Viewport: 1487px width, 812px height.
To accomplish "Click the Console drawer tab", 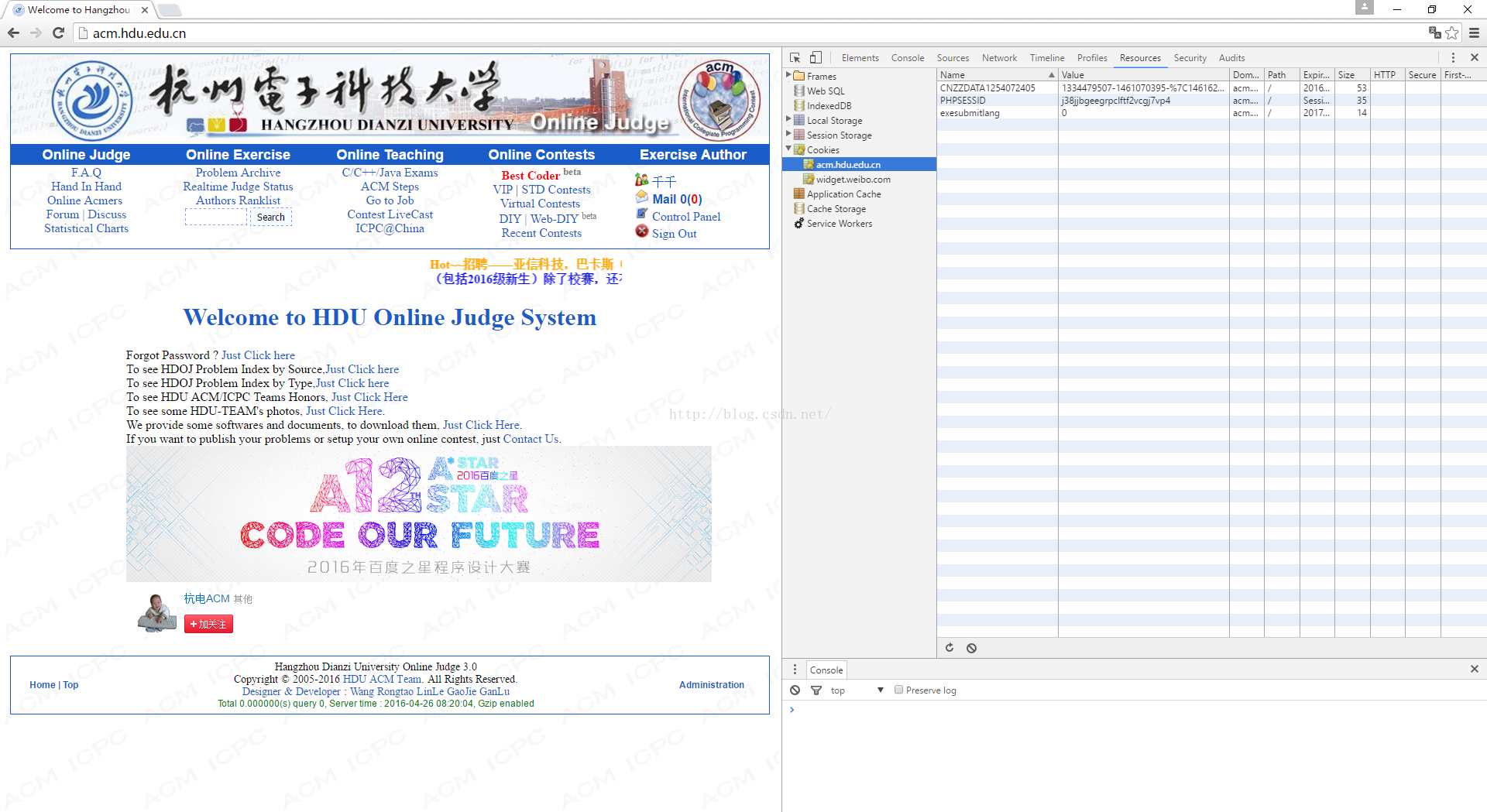I will pyautogui.click(x=826, y=670).
